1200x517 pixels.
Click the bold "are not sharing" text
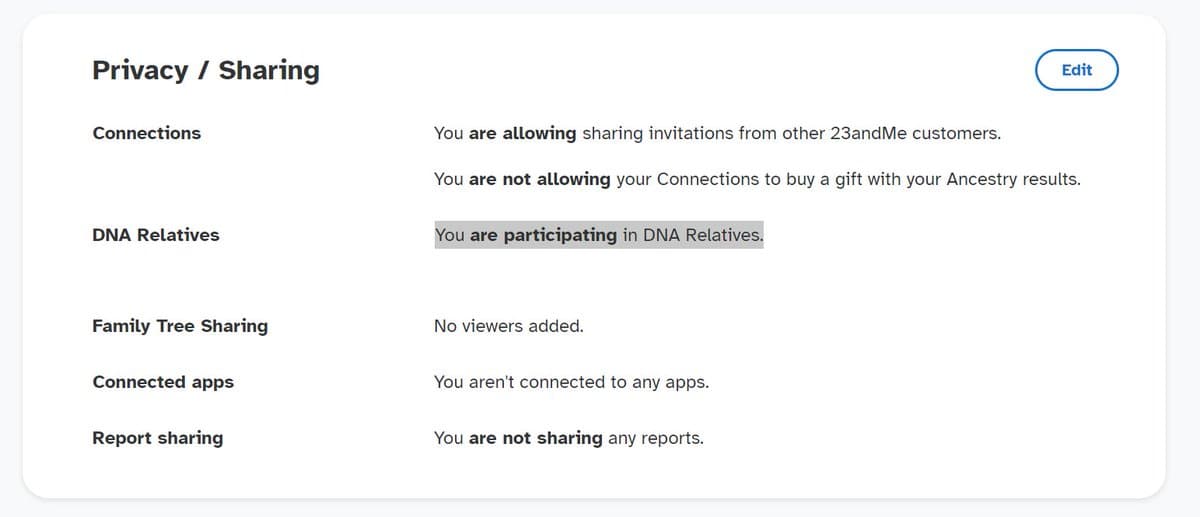coord(535,438)
